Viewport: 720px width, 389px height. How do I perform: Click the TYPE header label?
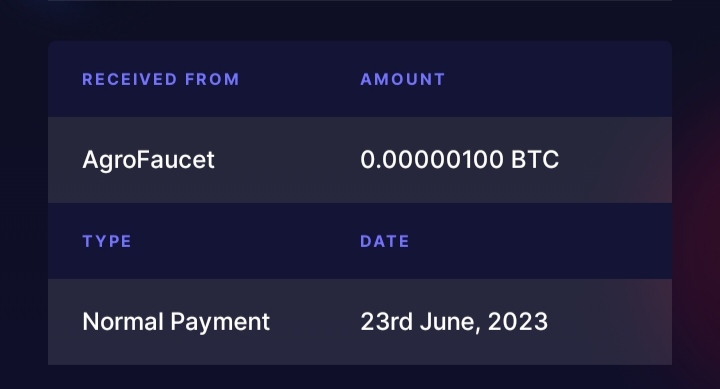[107, 242]
